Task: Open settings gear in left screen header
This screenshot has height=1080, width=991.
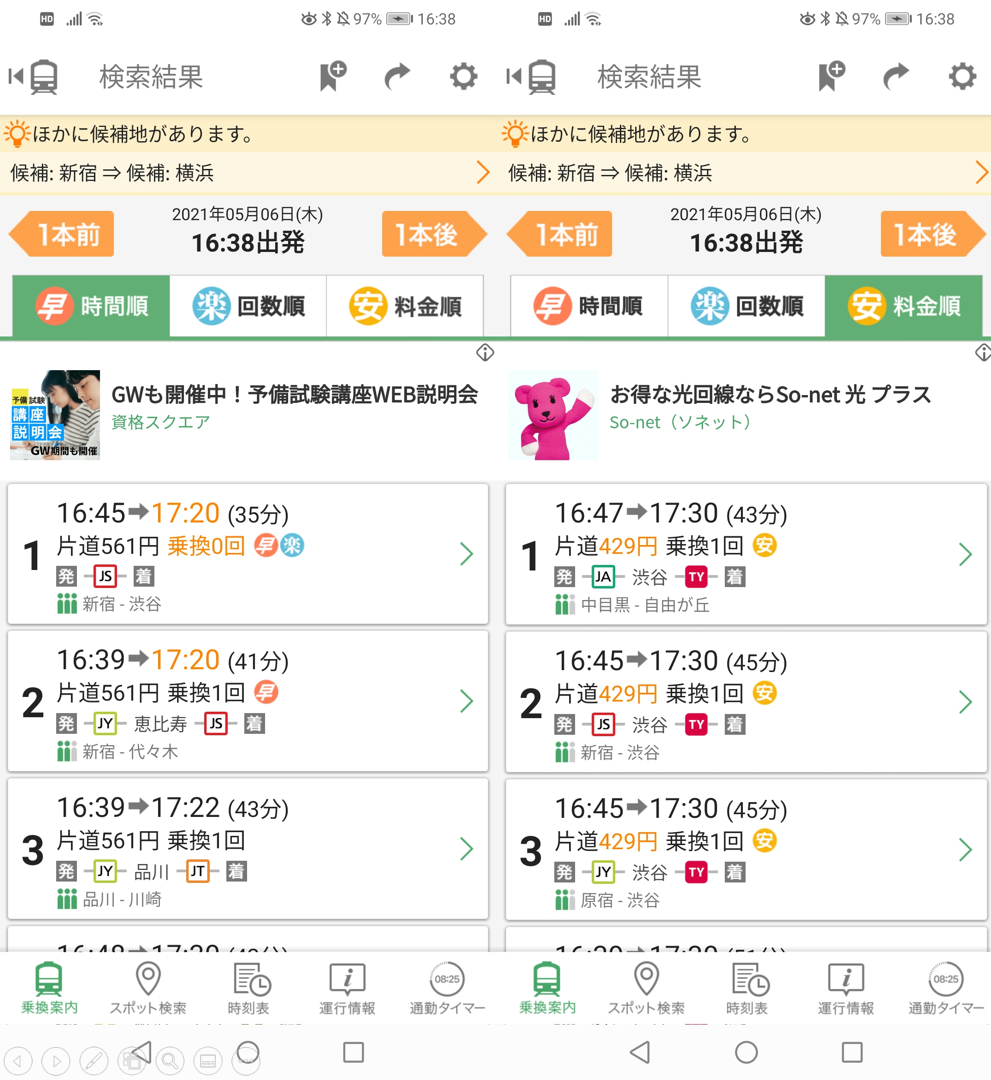Action: pos(463,76)
